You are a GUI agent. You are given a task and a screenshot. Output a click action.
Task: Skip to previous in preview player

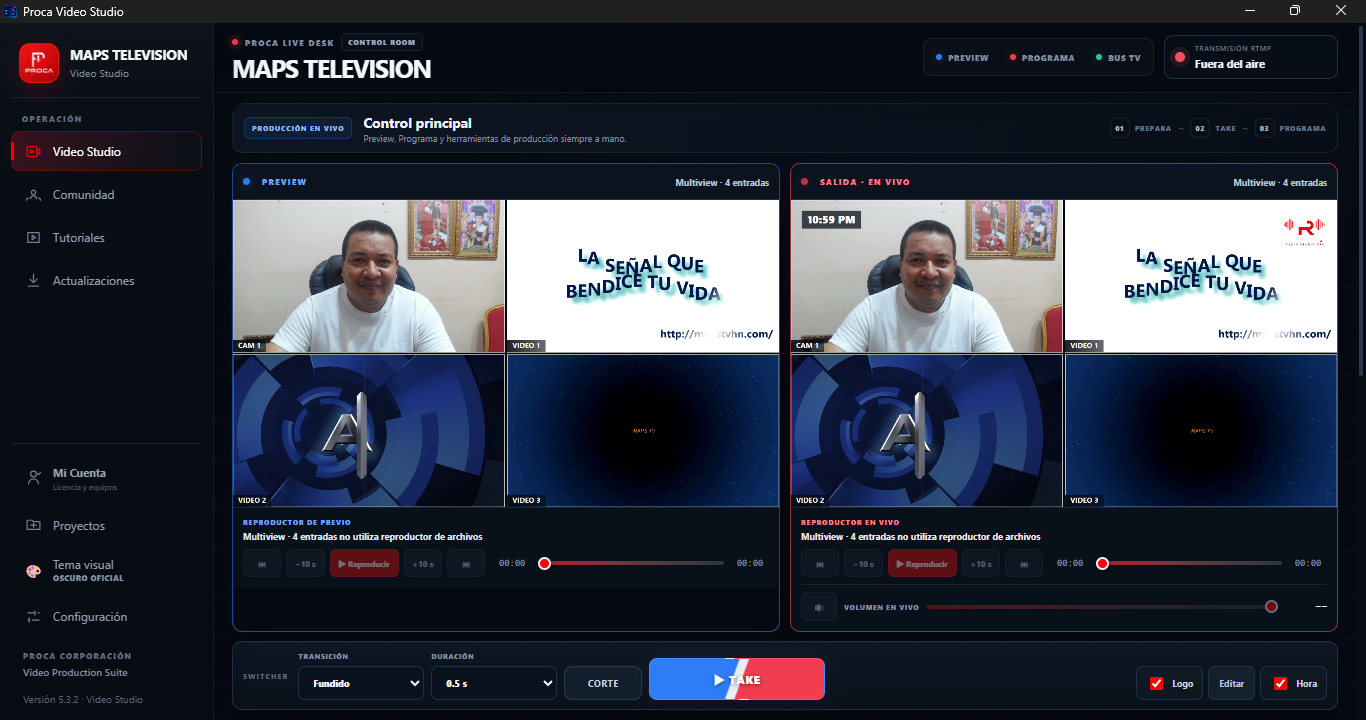coord(262,563)
